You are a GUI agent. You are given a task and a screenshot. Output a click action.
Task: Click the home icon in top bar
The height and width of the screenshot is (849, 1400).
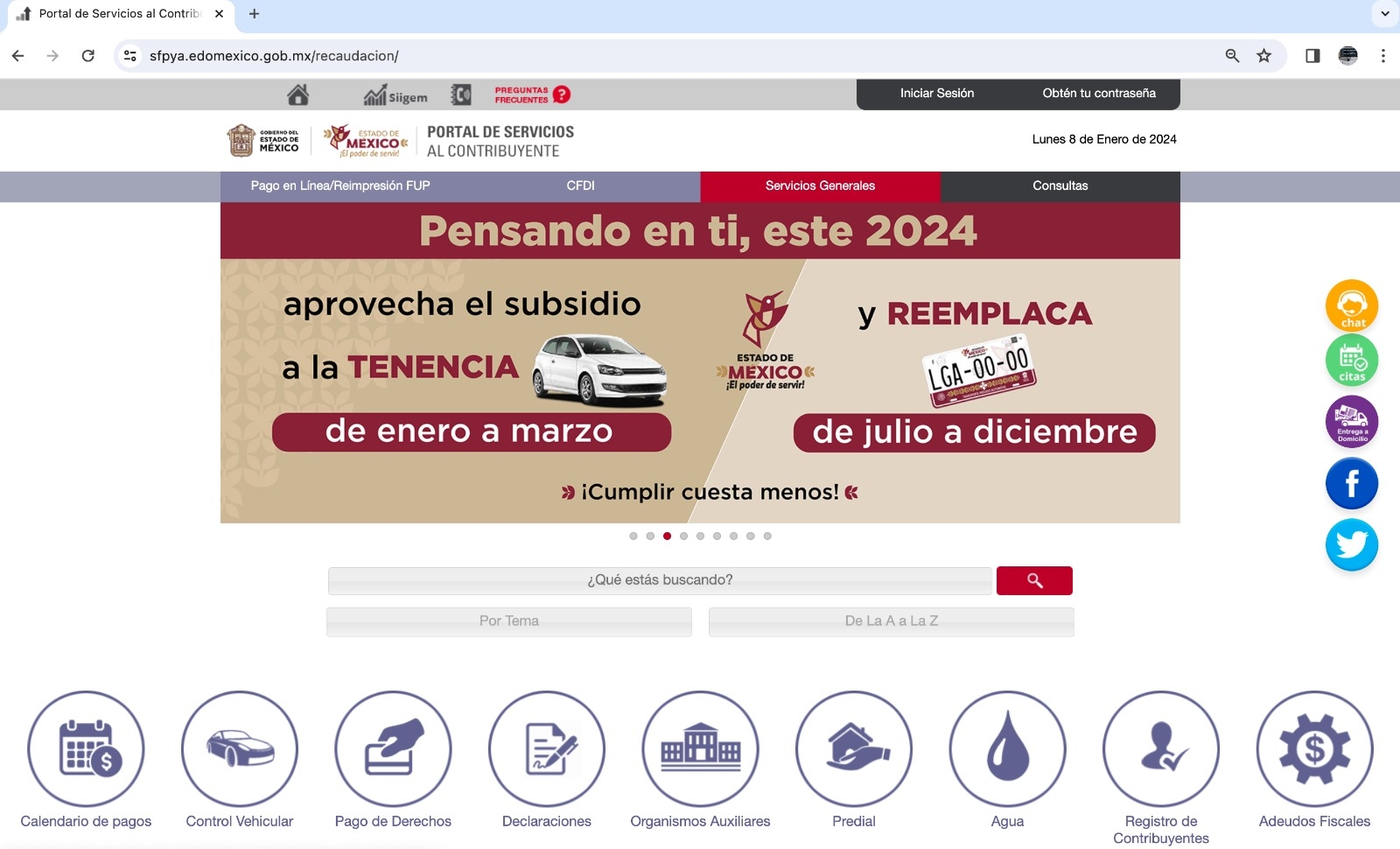297,95
